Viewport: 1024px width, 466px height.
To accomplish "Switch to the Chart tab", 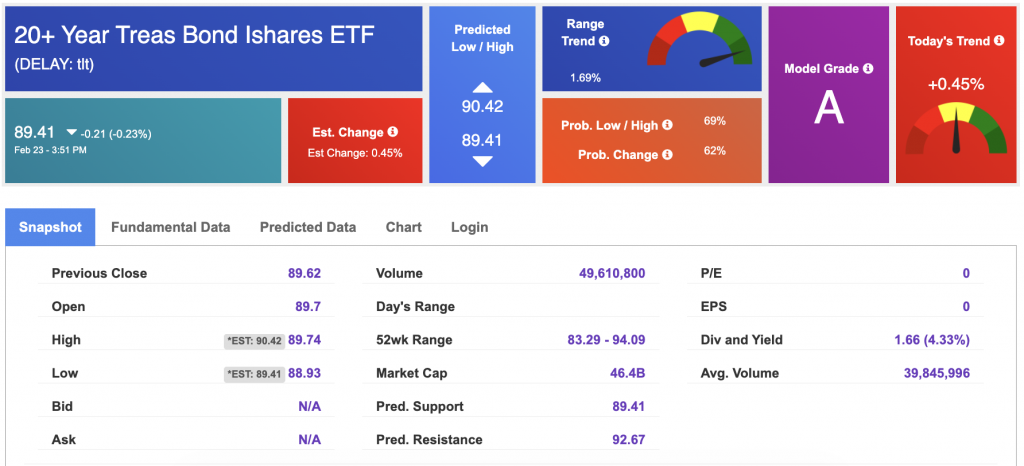I will [404, 227].
